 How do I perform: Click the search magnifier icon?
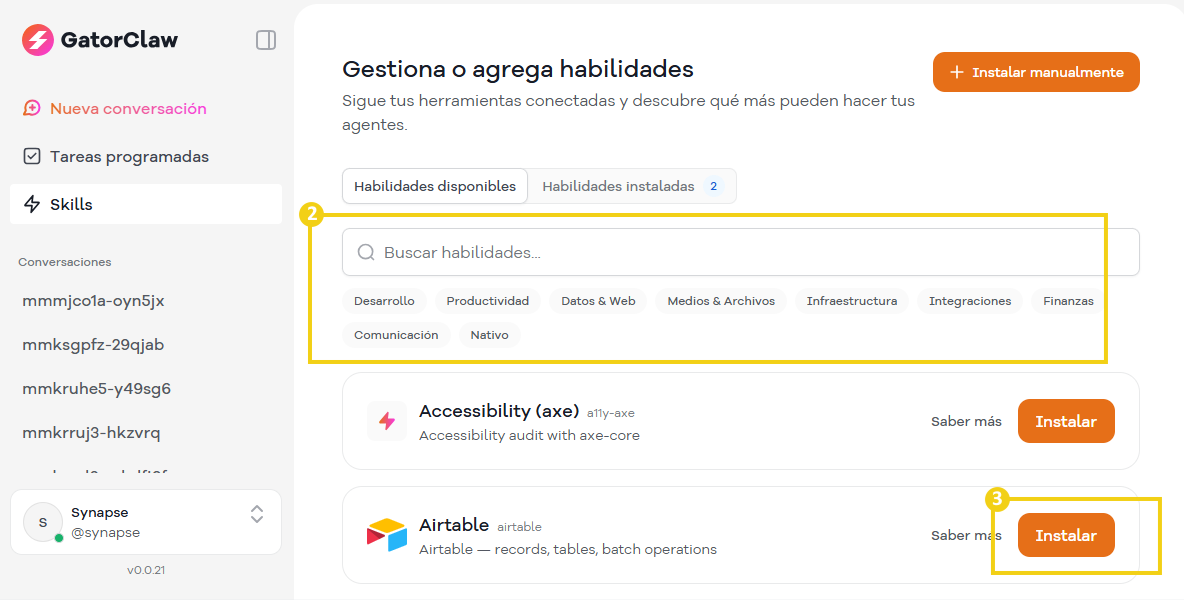click(x=366, y=252)
